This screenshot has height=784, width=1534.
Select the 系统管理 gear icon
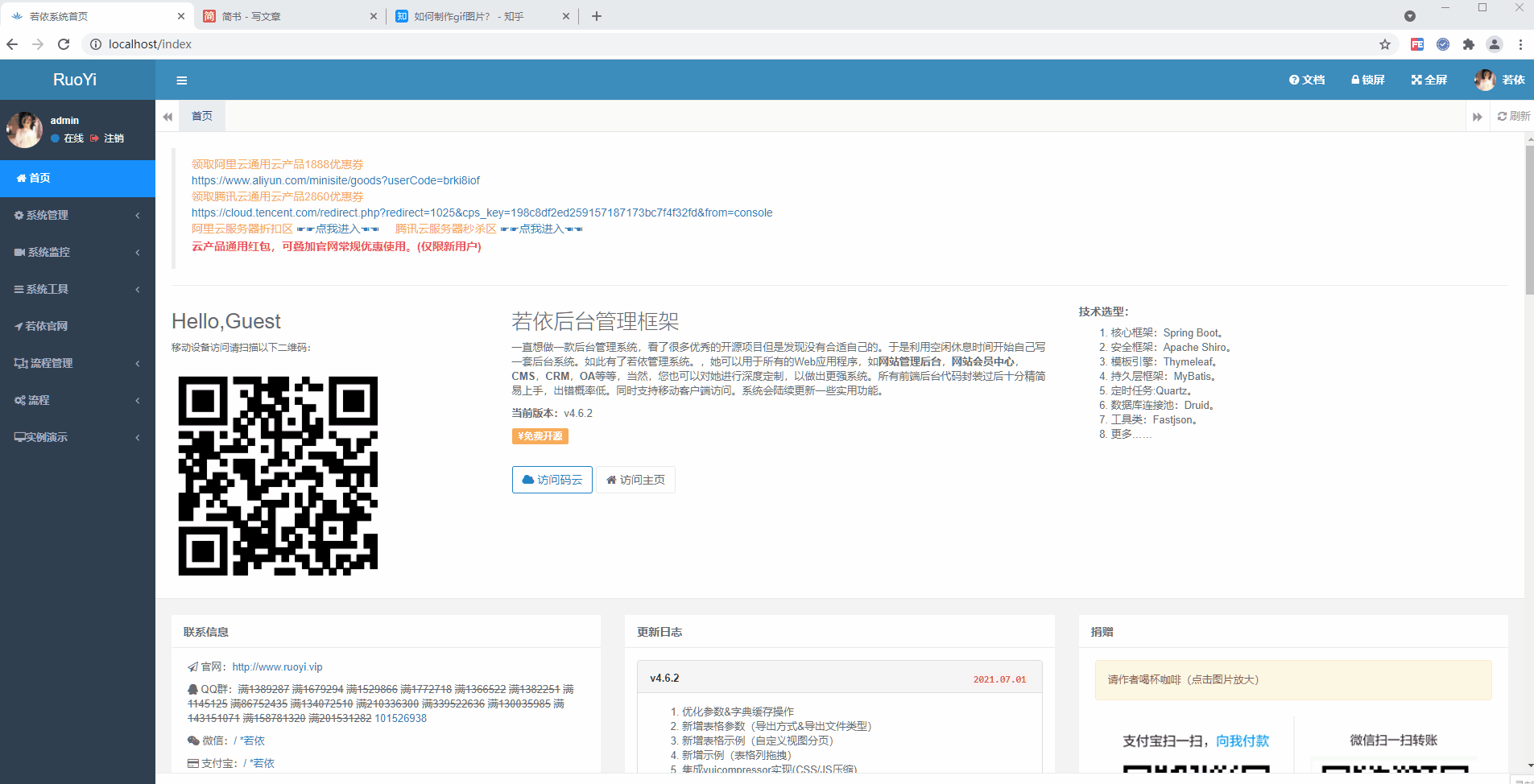point(19,215)
